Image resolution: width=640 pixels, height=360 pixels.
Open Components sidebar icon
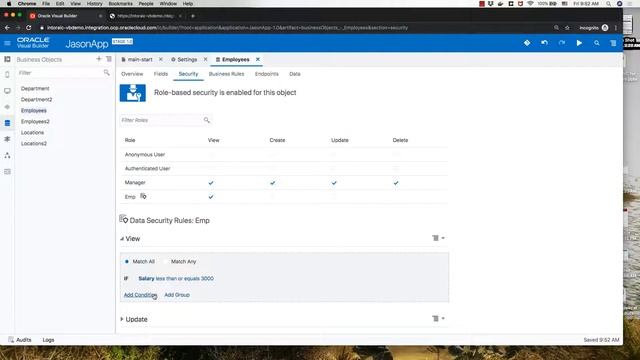click(7, 139)
